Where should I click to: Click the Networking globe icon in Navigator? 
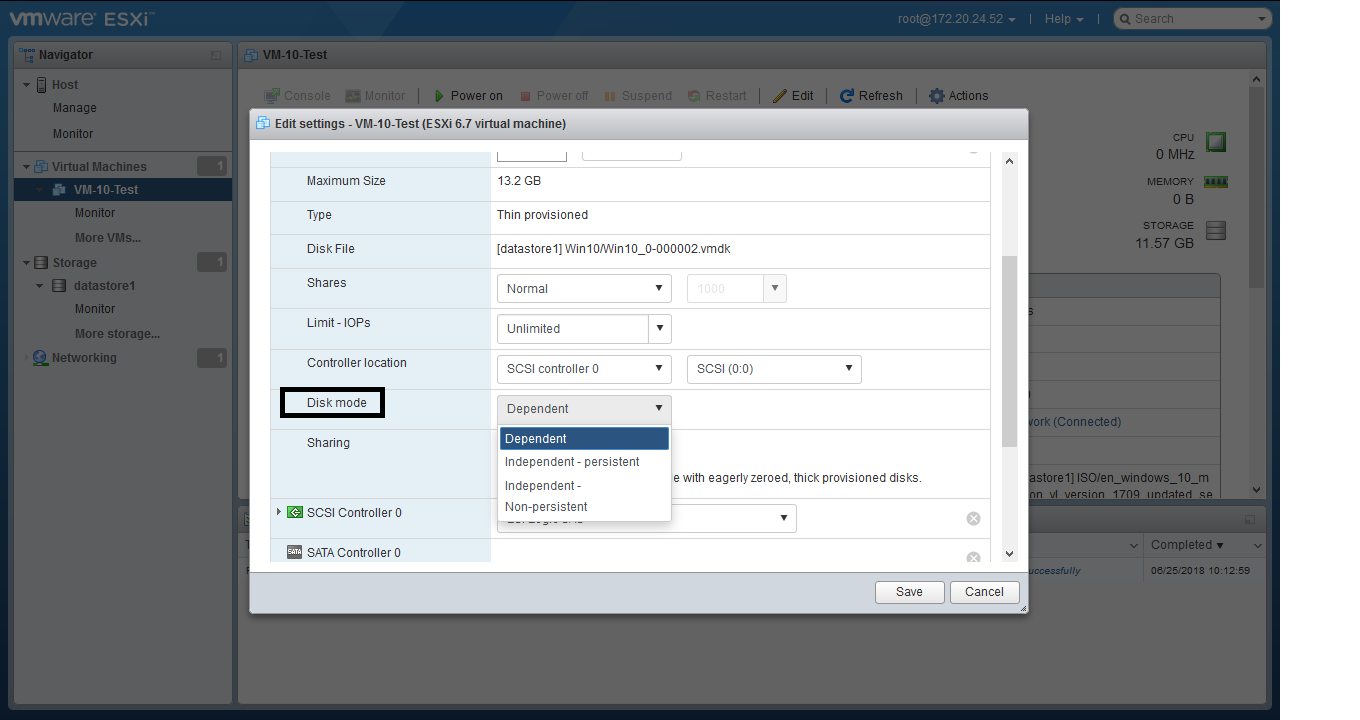[40, 358]
